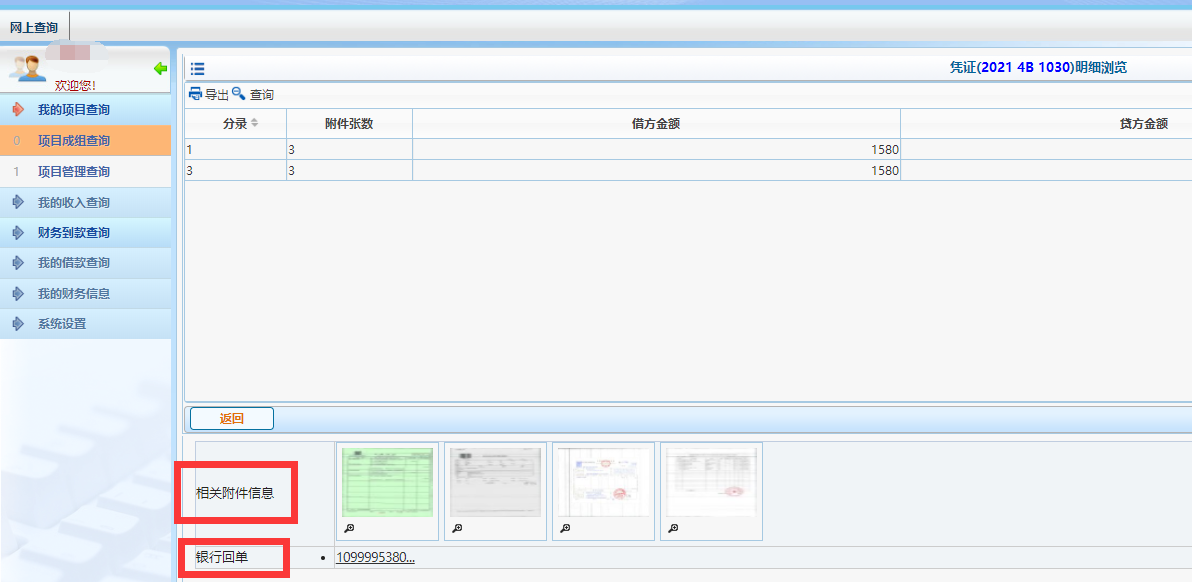Open the third attachment thumbnail with red stamps

pos(603,482)
